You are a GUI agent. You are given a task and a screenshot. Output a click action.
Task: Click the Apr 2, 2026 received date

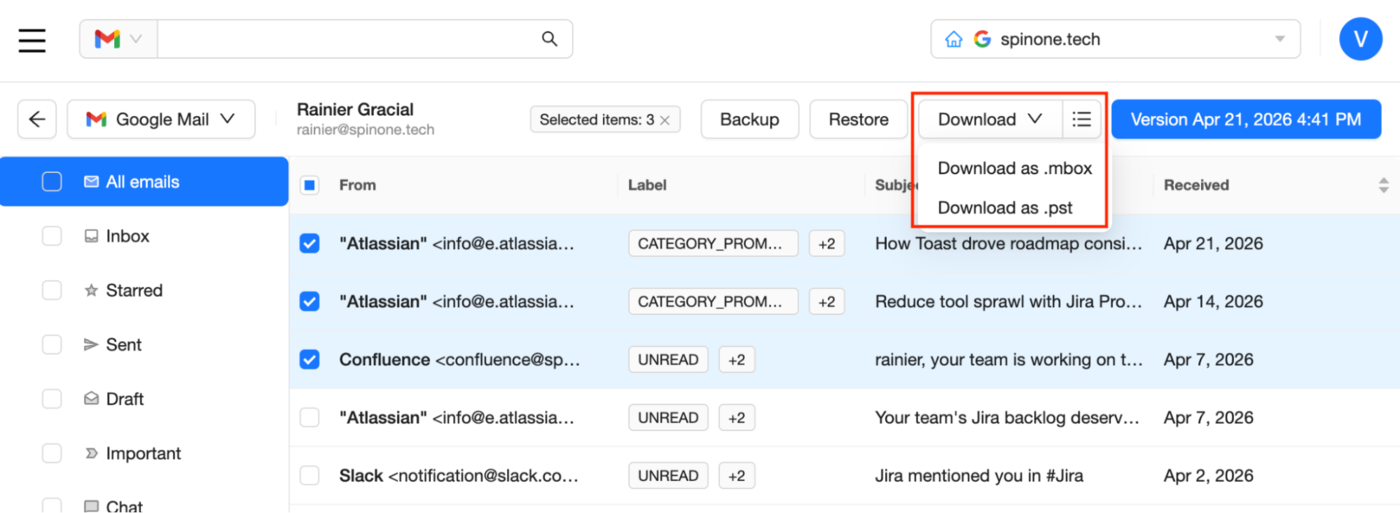click(1208, 475)
